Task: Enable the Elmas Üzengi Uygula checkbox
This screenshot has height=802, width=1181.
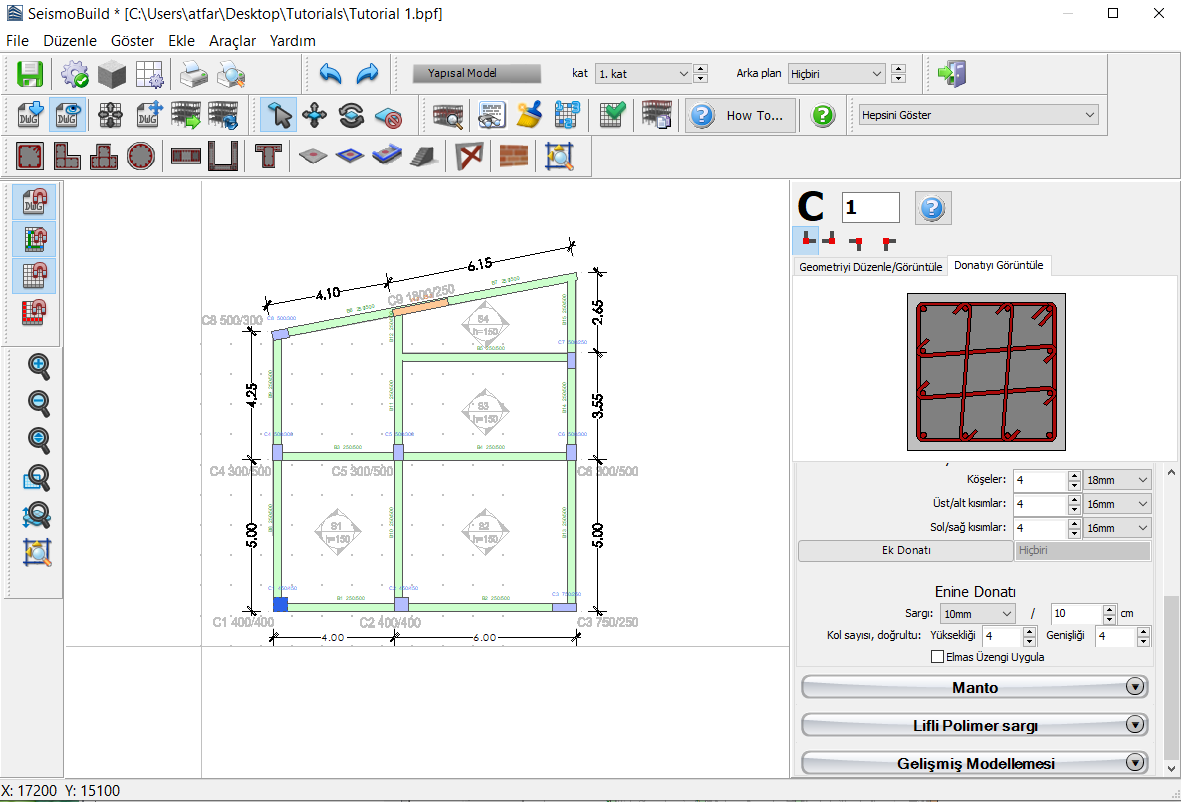Action: tap(937, 657)
